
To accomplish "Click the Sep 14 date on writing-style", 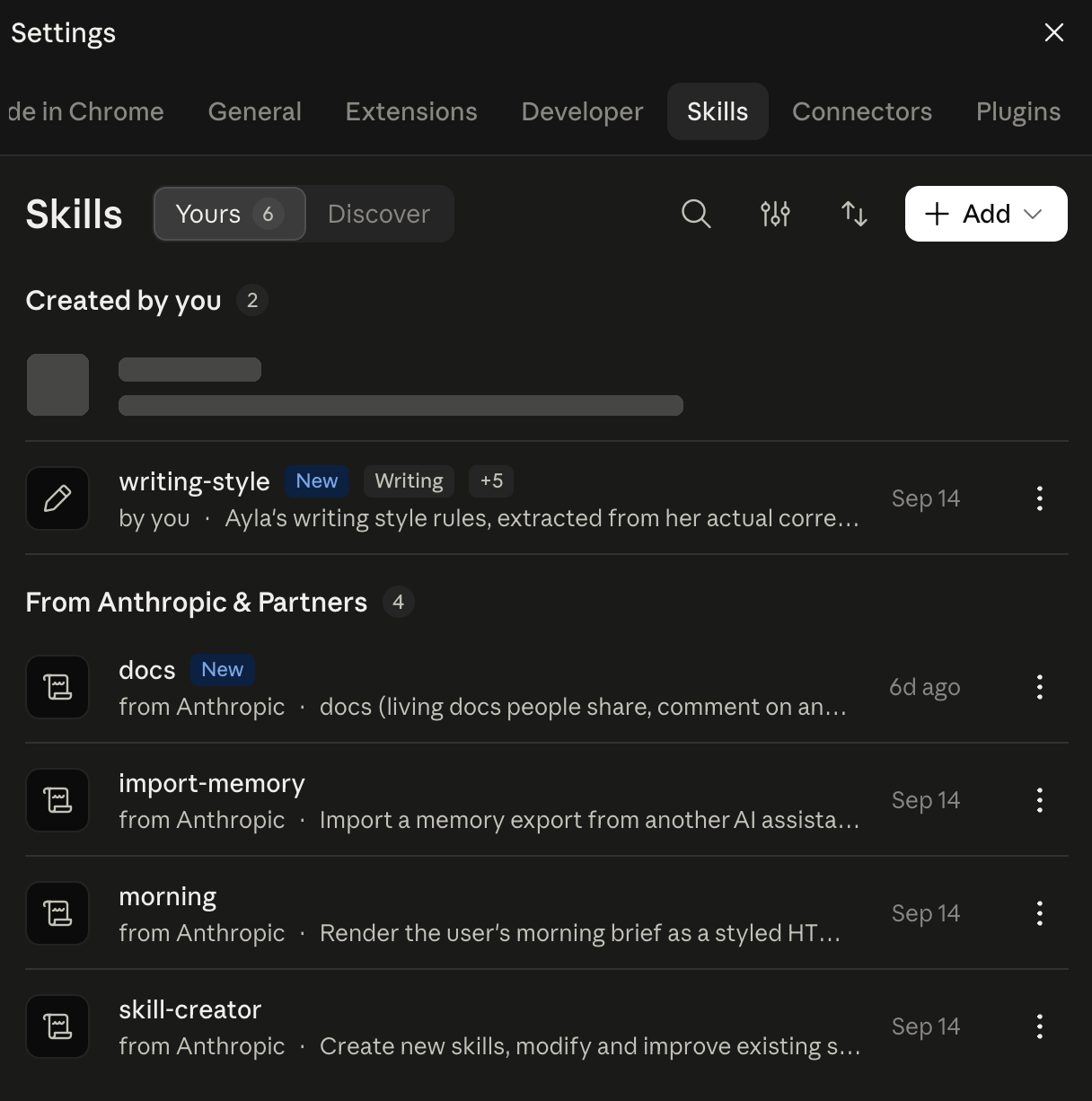I will (926, 498).
